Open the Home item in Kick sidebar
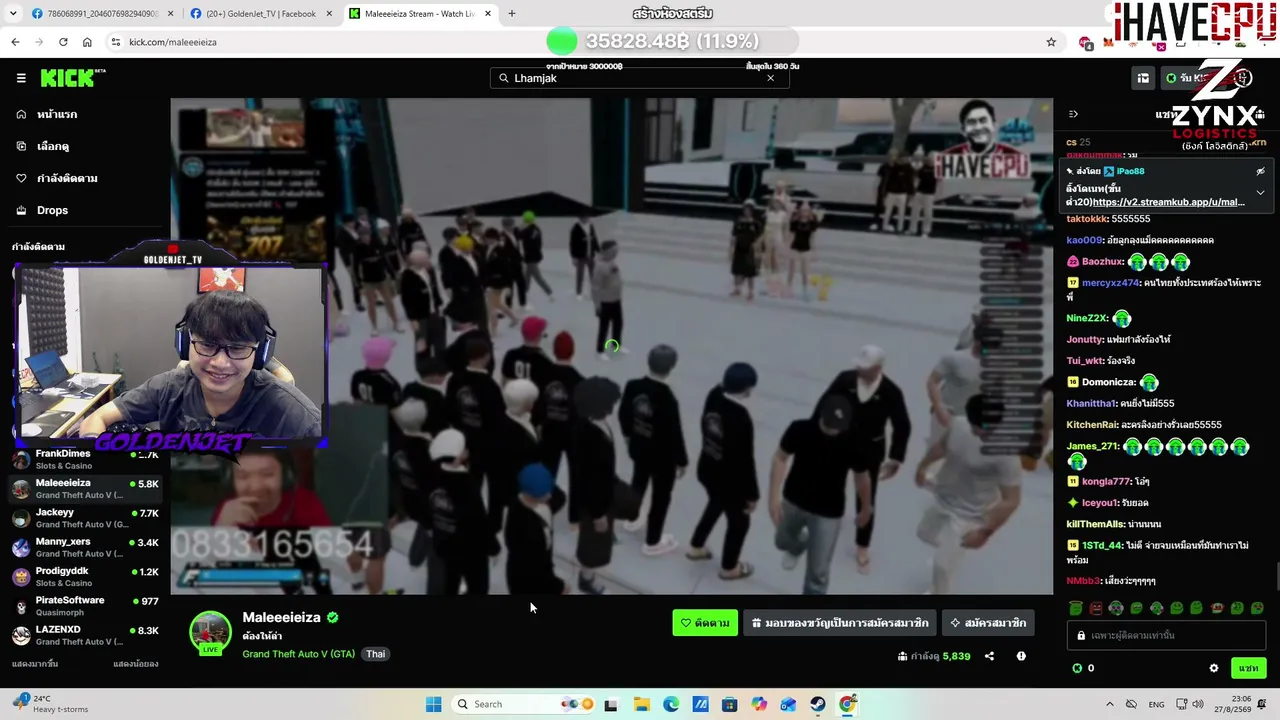 pyautogui.click(x=85, y=114)
